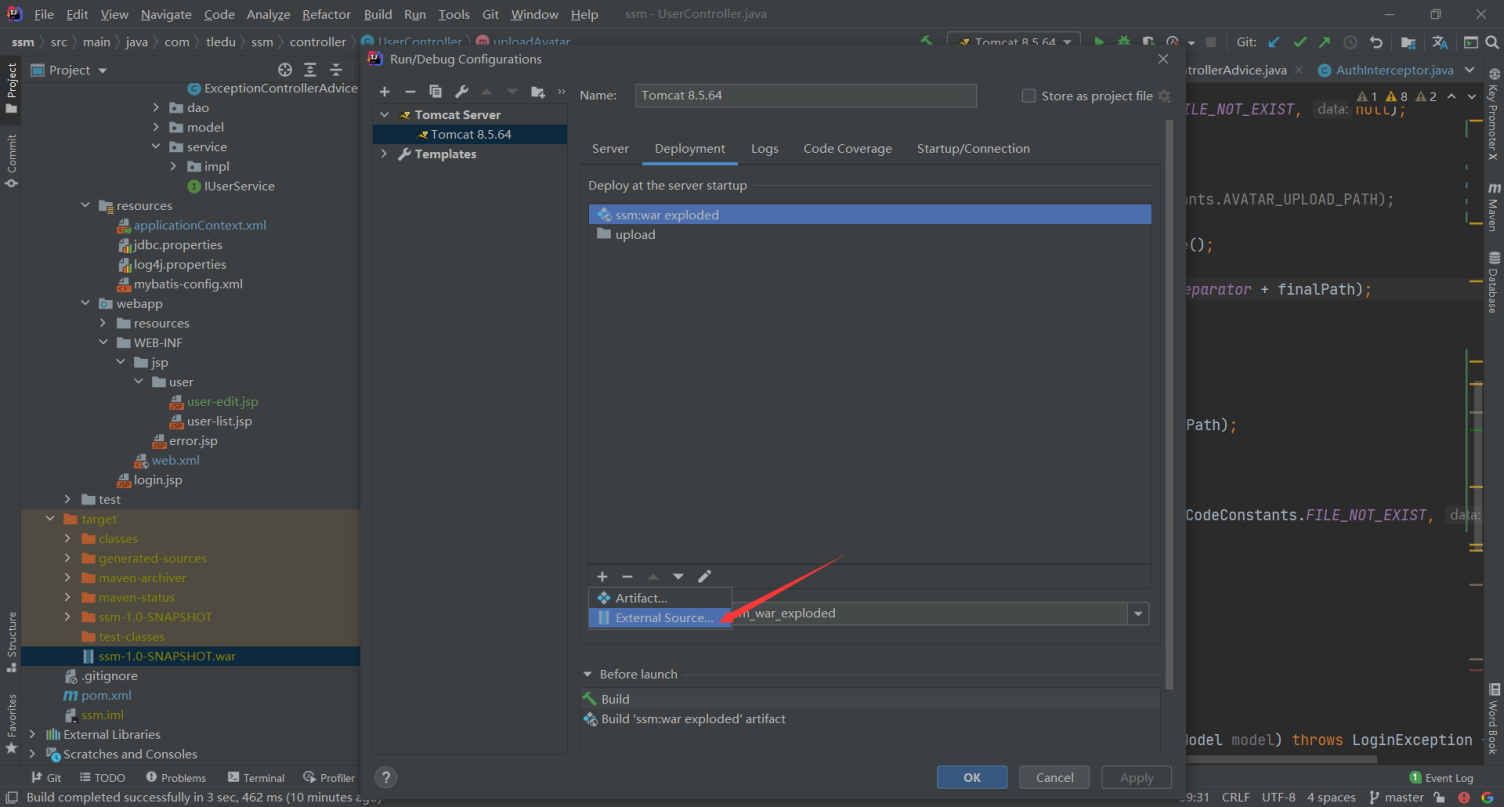This screenshot has width=1504, height=807.
Task: Show hidden editor tabs dropdown chevron
Action: 1469,70
